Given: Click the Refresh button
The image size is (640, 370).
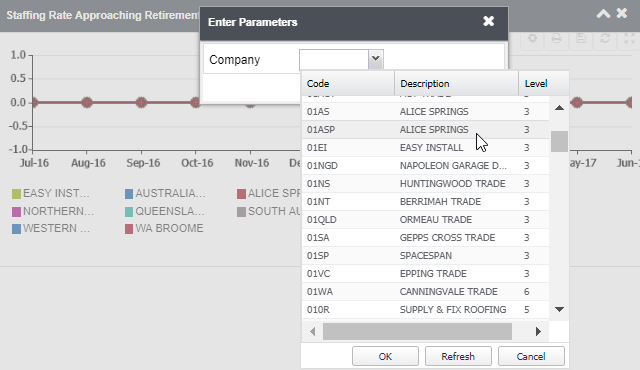Looking at the screenshot, I should tap(458, 356).
